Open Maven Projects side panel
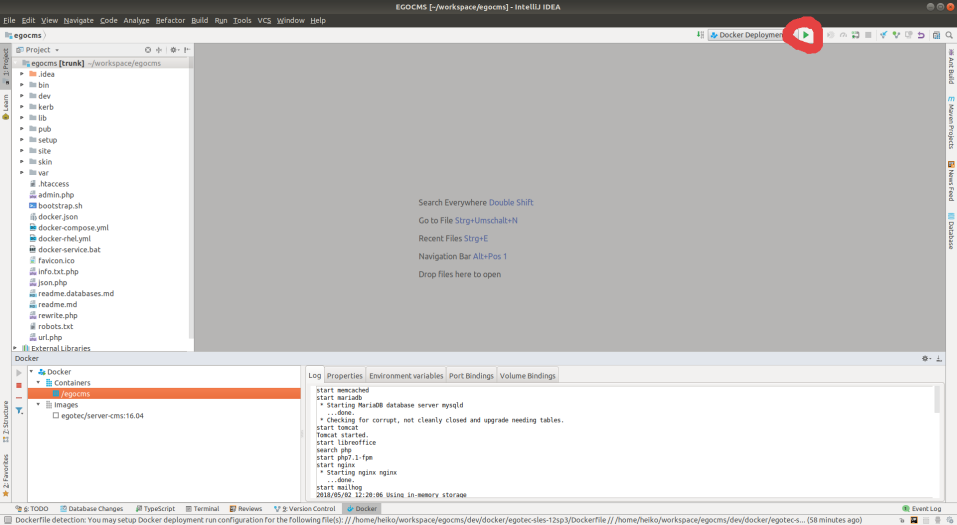 tap(951, 122)
